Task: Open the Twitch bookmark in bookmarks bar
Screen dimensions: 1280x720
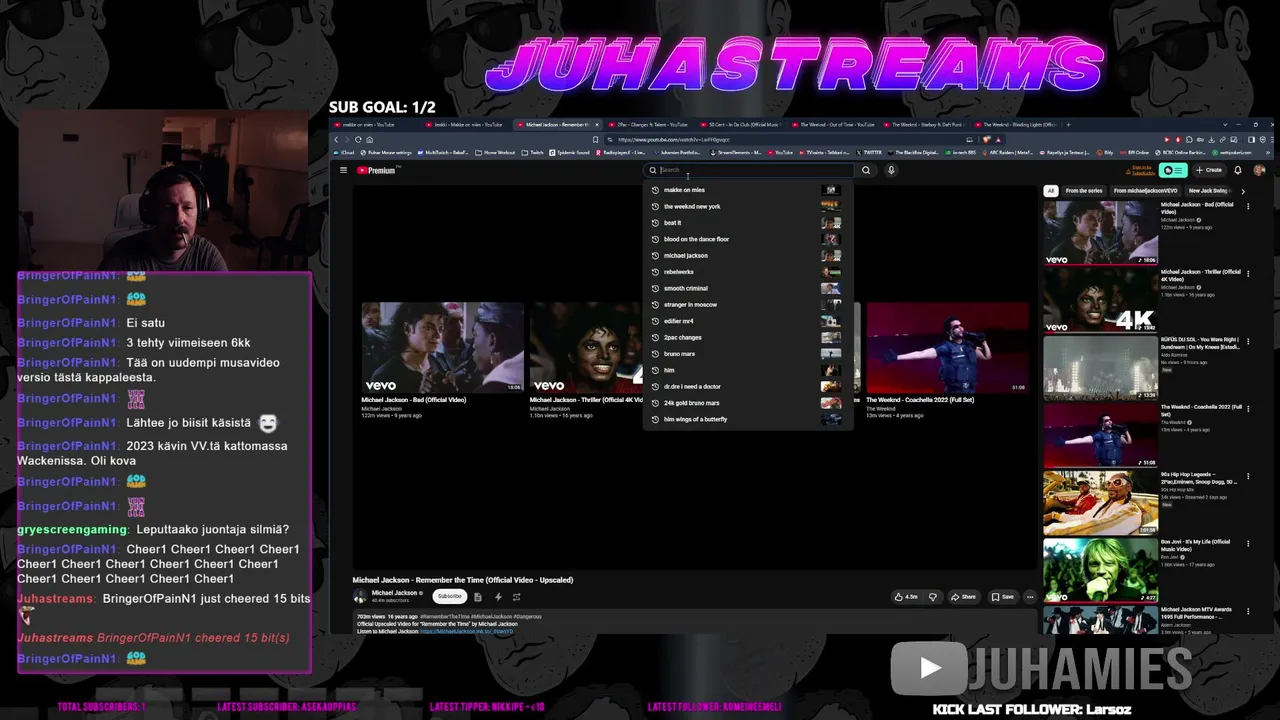Action: coord(533,153)
